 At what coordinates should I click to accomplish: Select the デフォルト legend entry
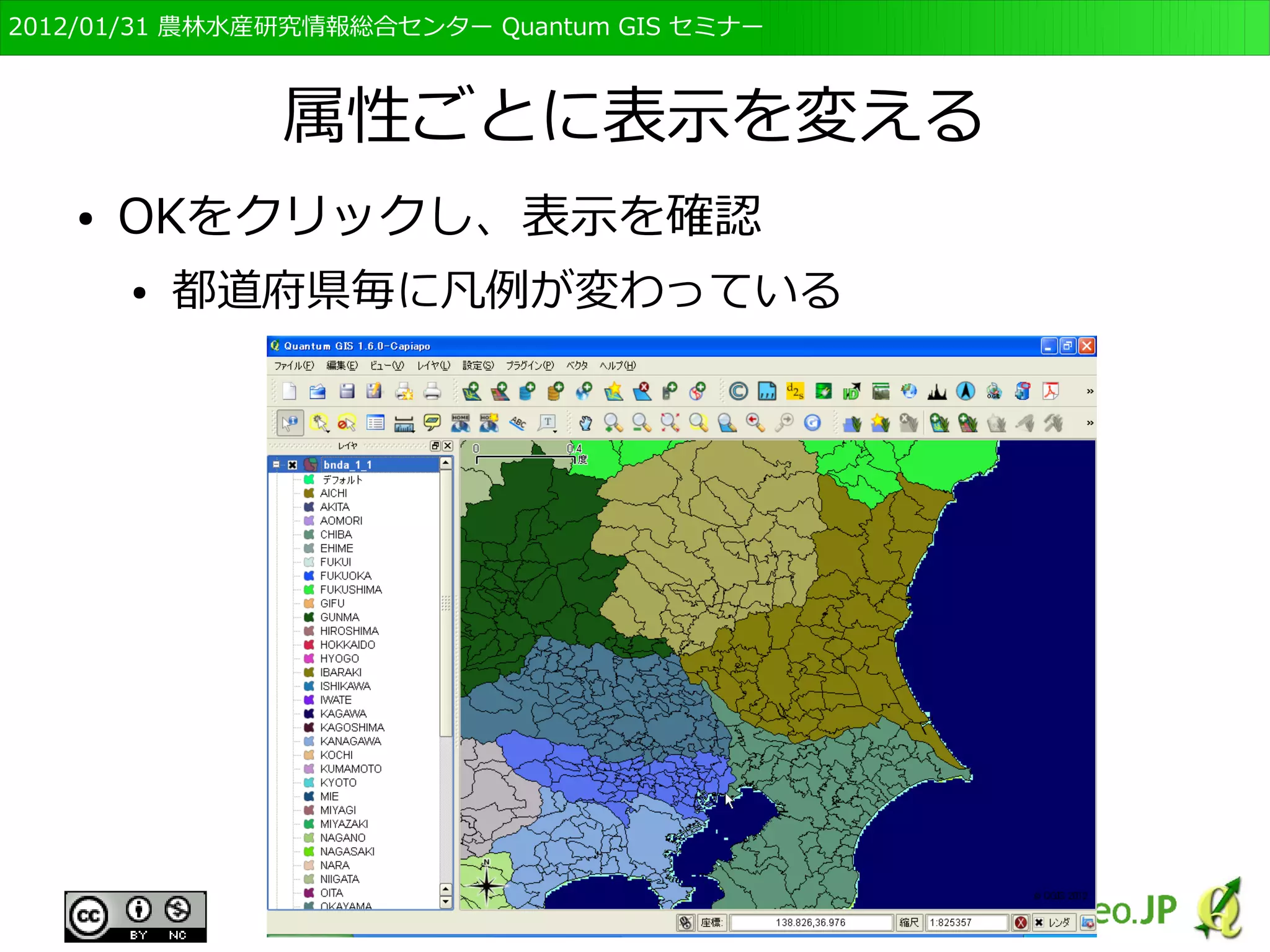pos(342,479)
